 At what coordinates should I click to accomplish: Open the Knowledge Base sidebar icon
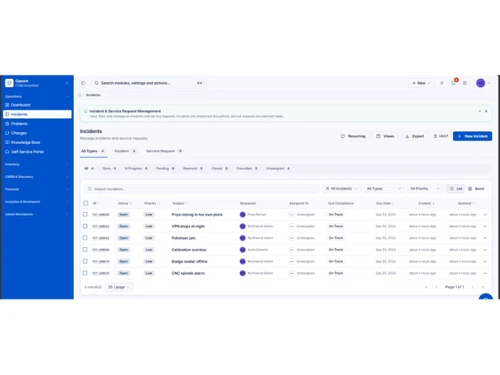(x=7, y=142)
